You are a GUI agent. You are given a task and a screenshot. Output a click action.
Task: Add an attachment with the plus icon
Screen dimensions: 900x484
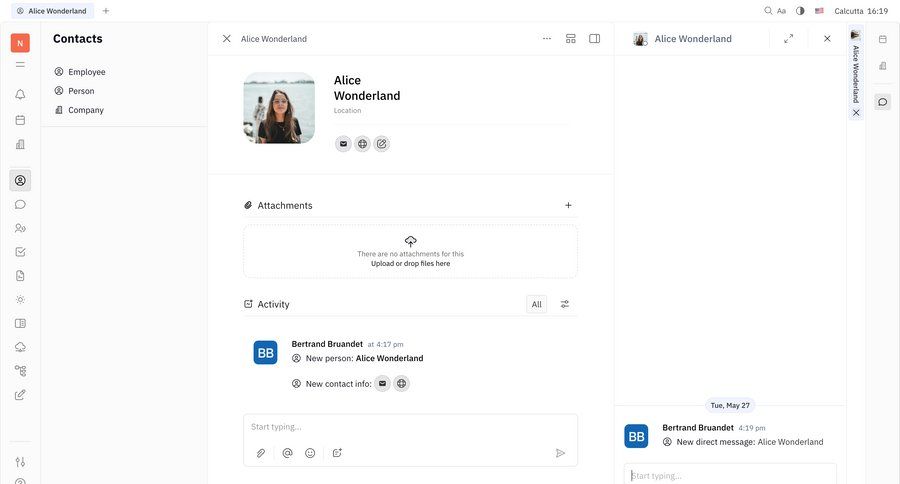[568, 205]
